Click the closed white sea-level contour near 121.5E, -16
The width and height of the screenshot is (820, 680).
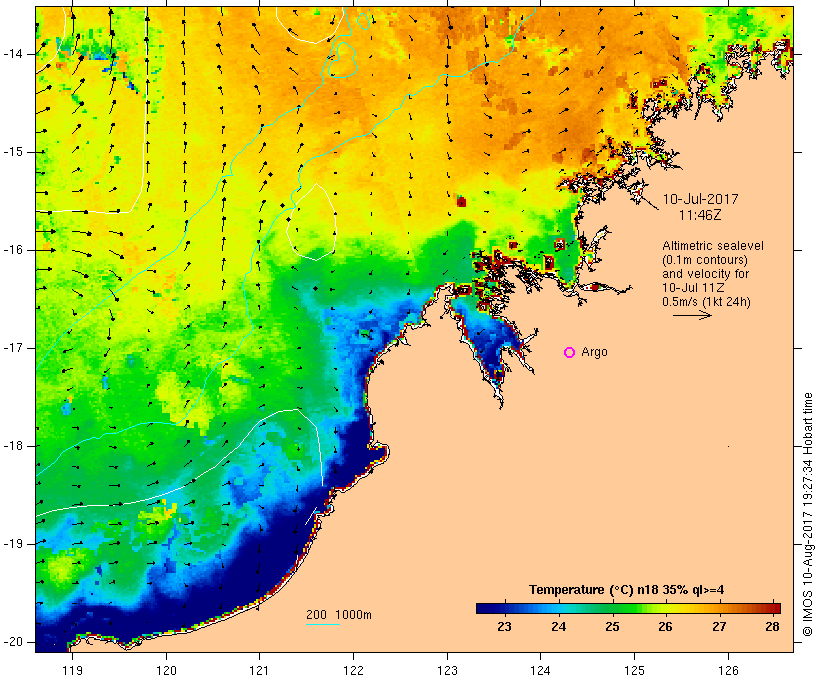tap(312, 222)
